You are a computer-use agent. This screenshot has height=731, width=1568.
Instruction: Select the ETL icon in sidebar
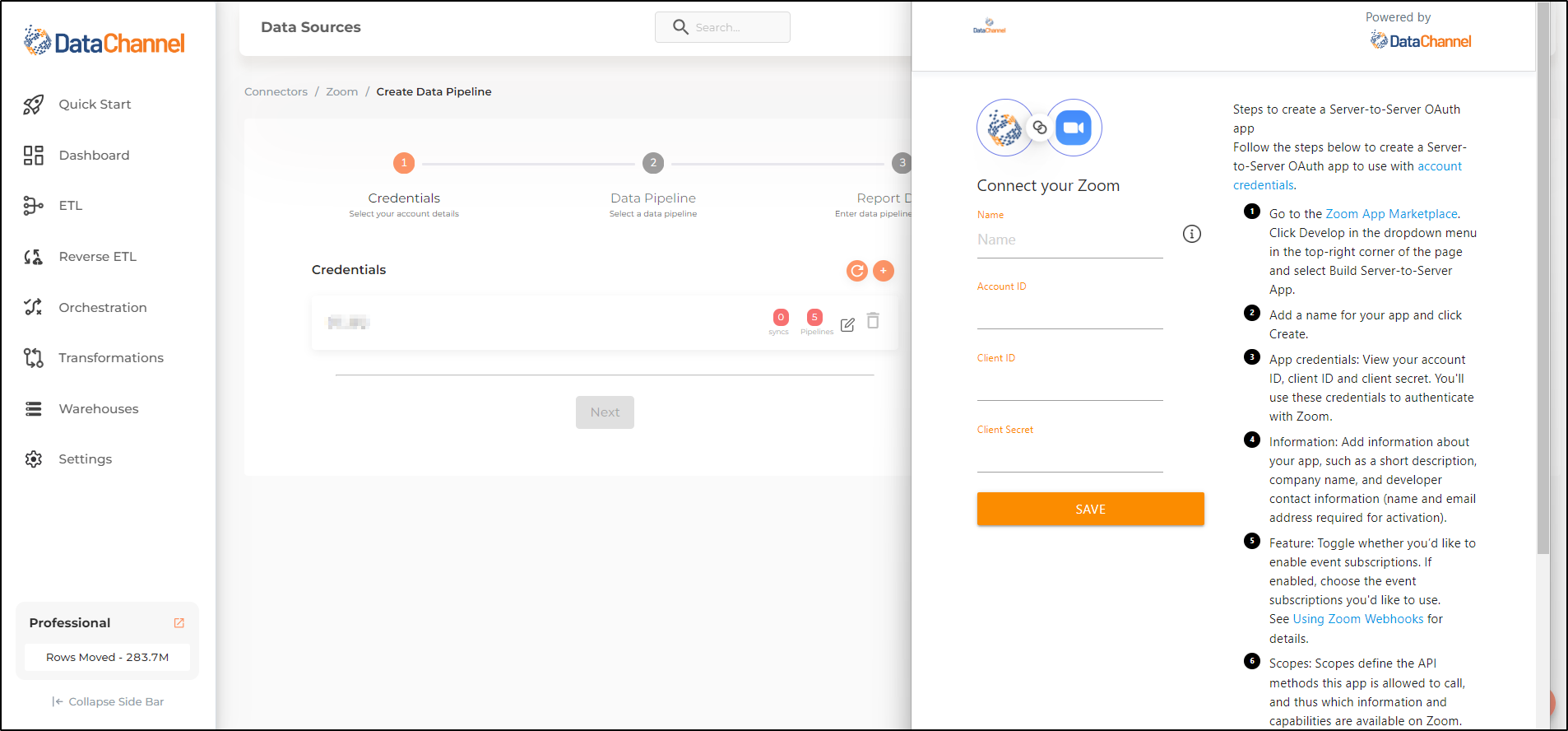point(33,206)
